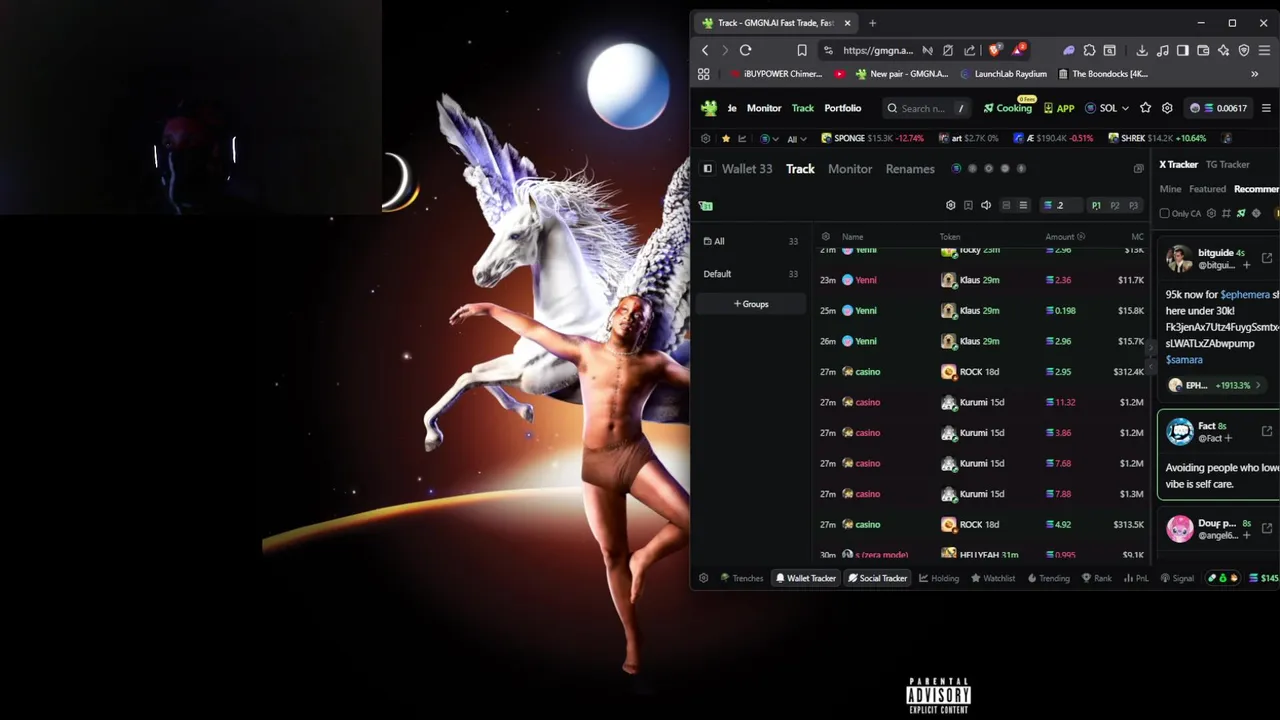Click the browser address bar URL
Viewport: 1280px width, 720px height.
(x=877, y=50)
